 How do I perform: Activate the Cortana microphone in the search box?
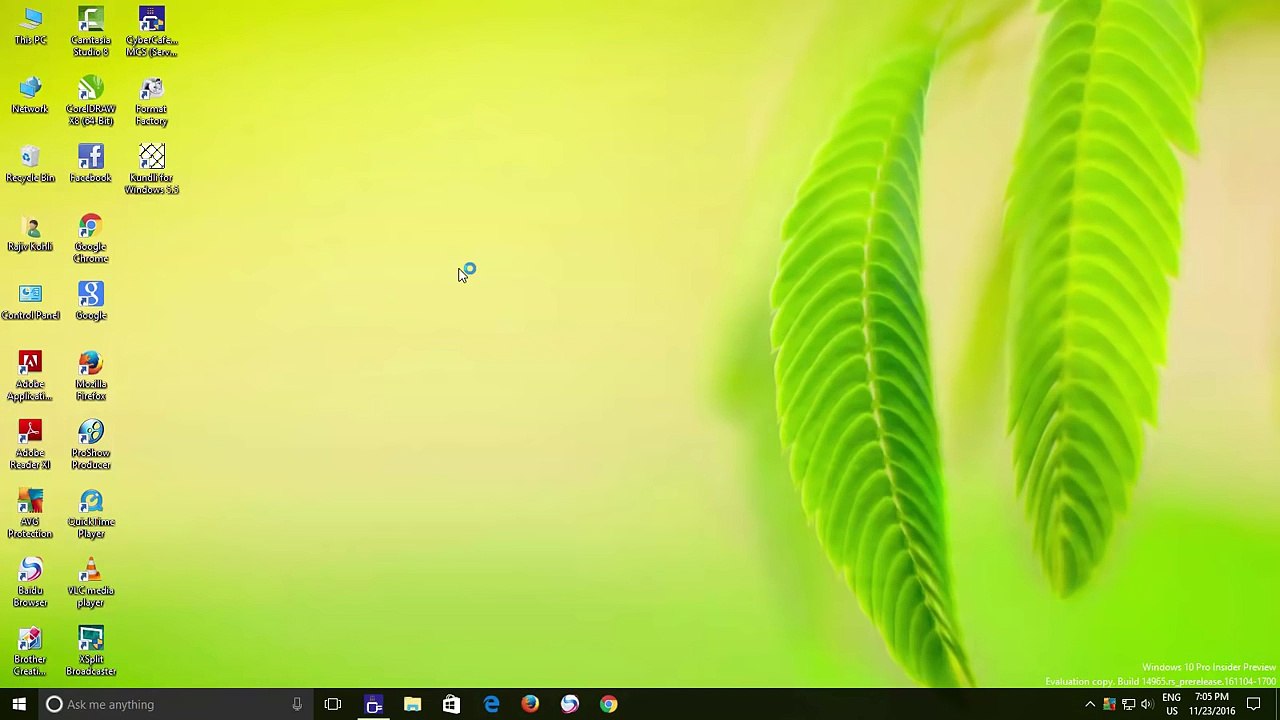[x=297, y=704]
